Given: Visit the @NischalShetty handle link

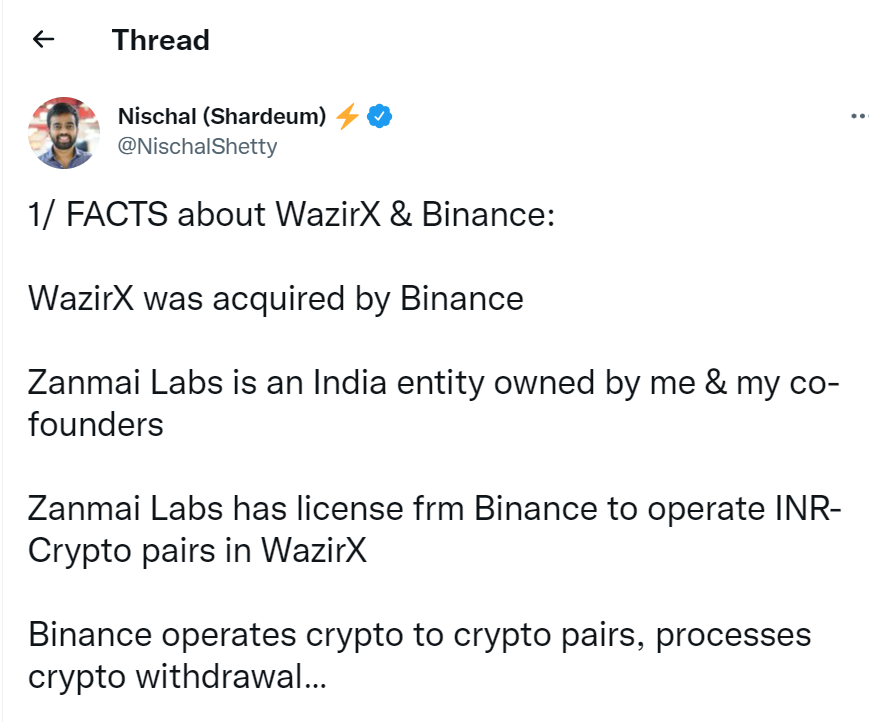Looking at the screenshot, I should tap(197, 146).
